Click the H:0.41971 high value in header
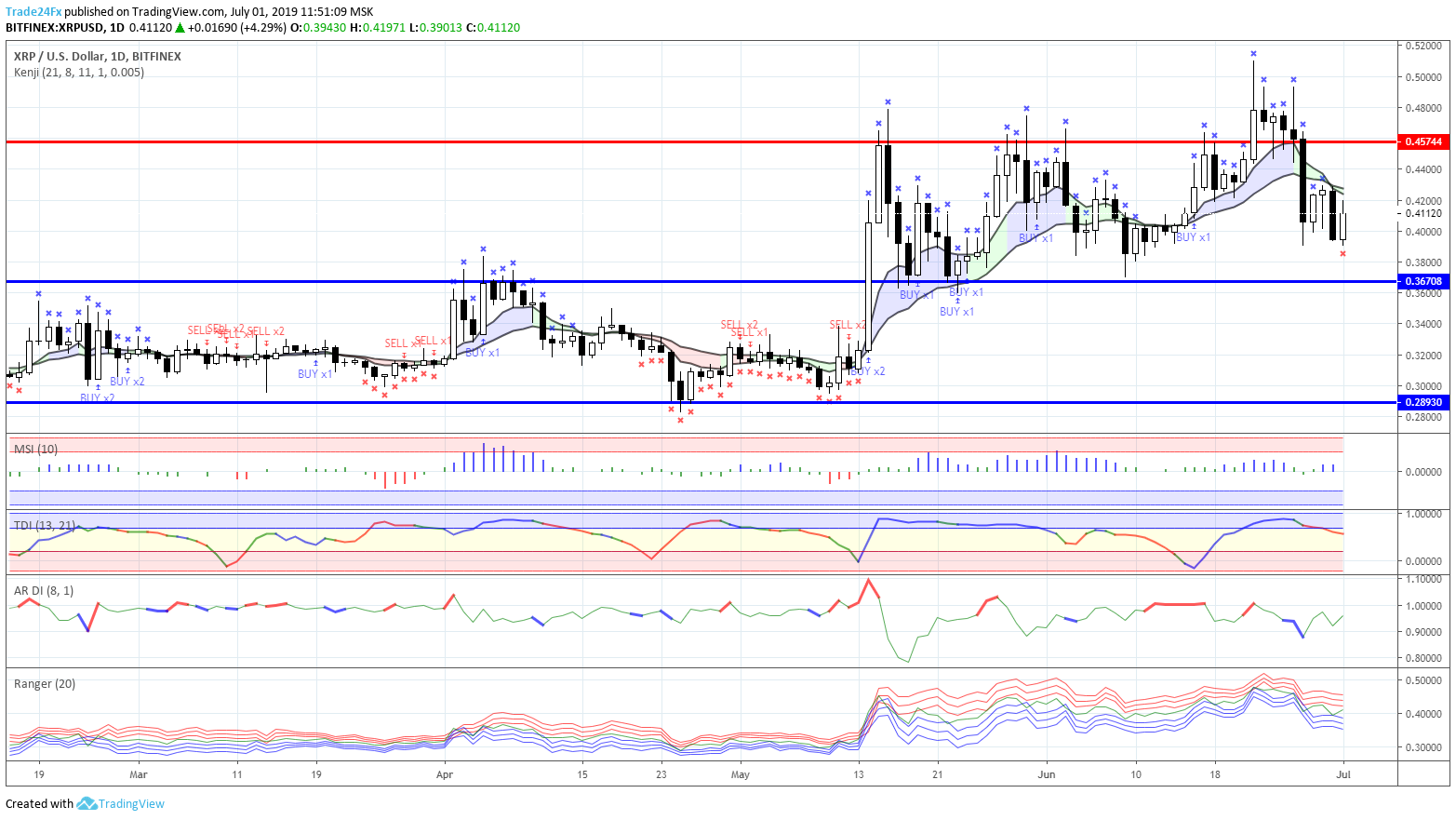 (x=378, y=28)
